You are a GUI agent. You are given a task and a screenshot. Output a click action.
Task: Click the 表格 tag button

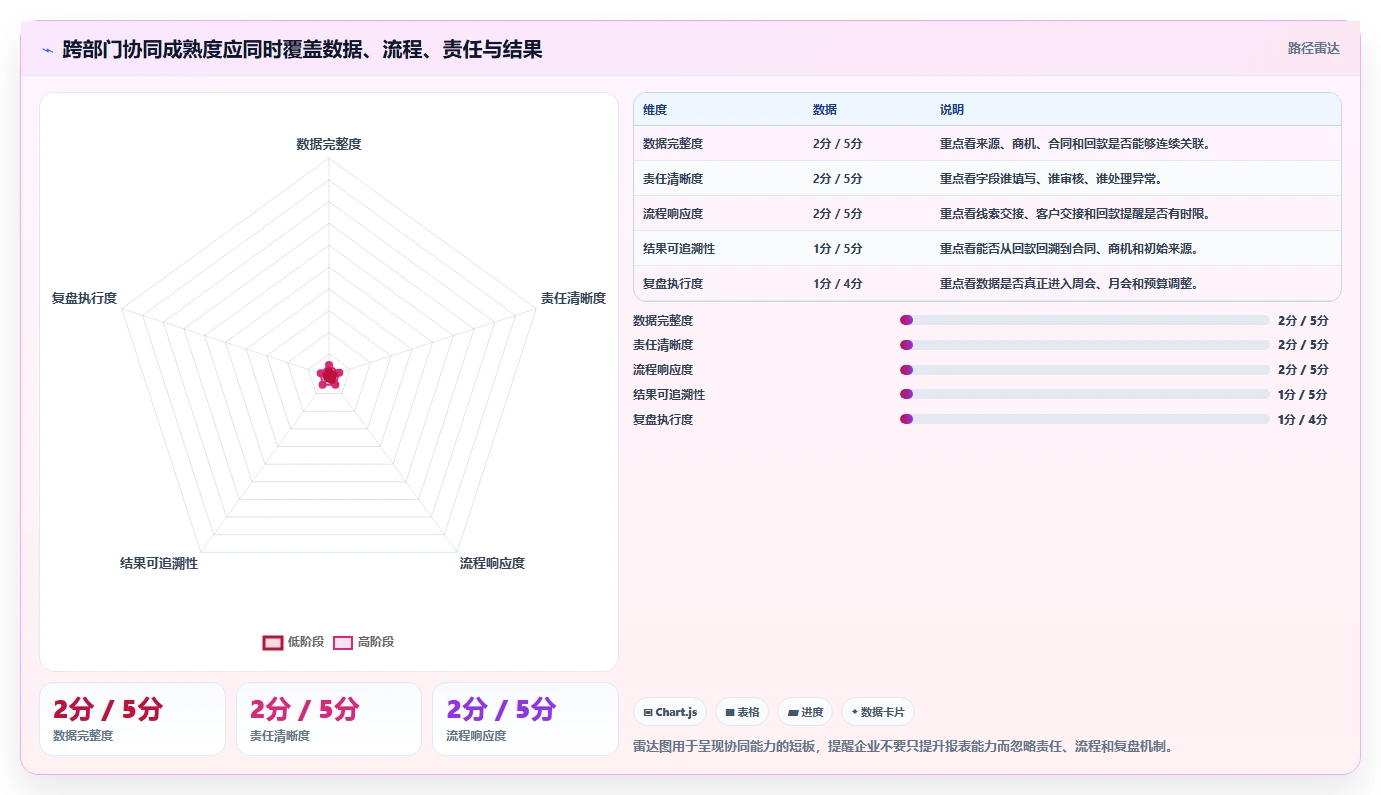(742, 713)
